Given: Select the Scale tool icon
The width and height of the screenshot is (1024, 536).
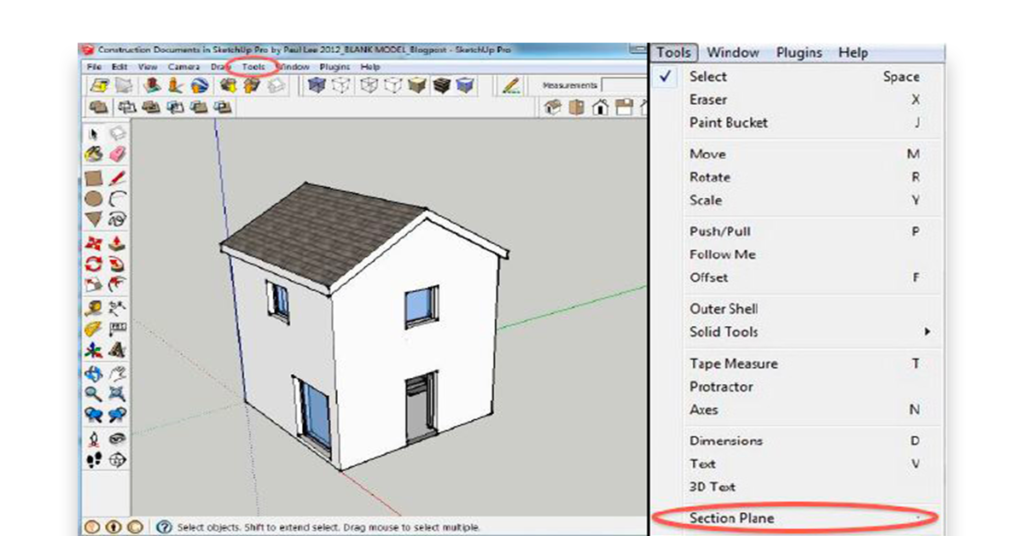Looking at the screenshot, I should coord(93,285).
